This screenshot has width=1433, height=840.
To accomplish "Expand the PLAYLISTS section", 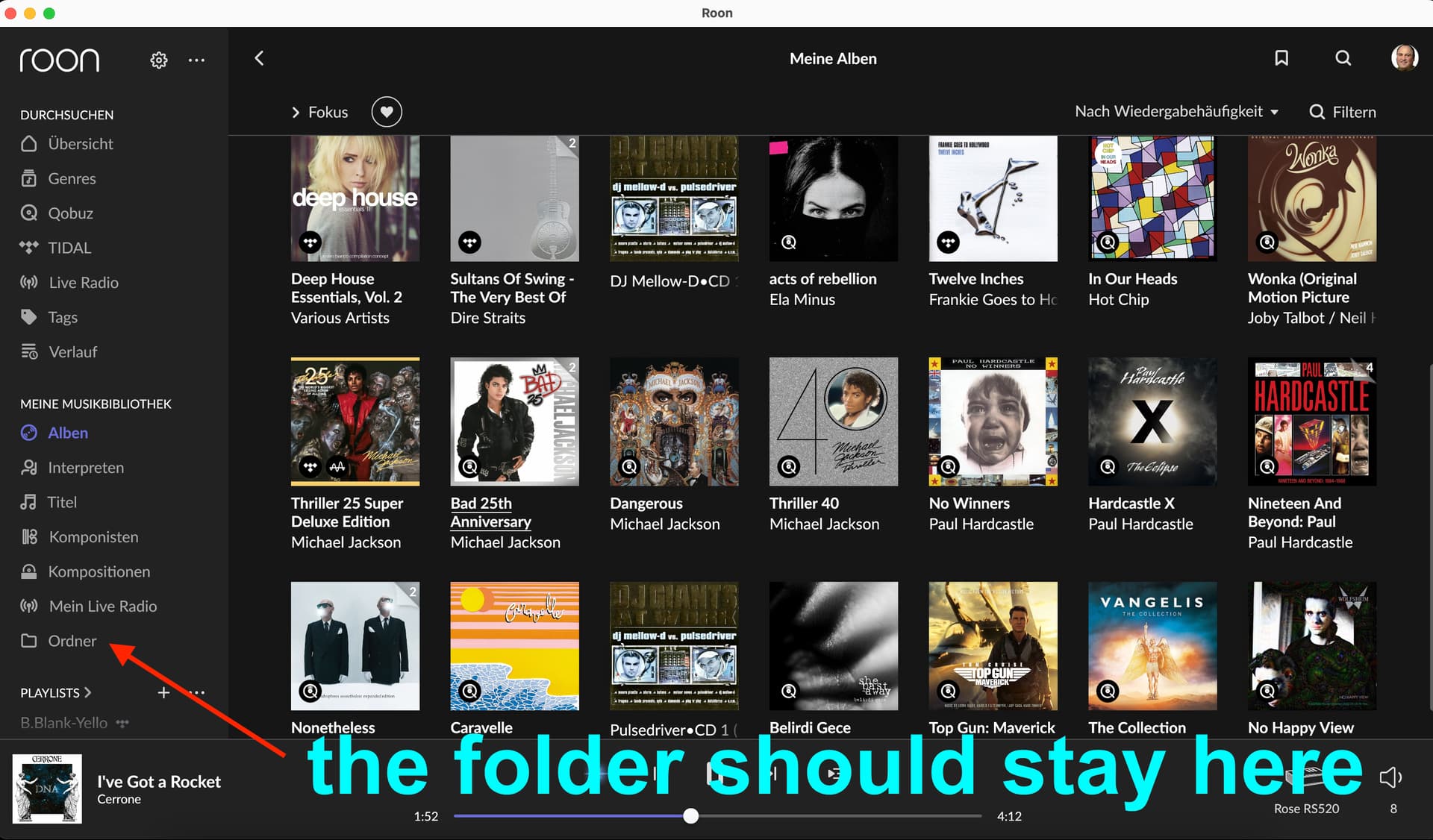I will coord(56,692).
